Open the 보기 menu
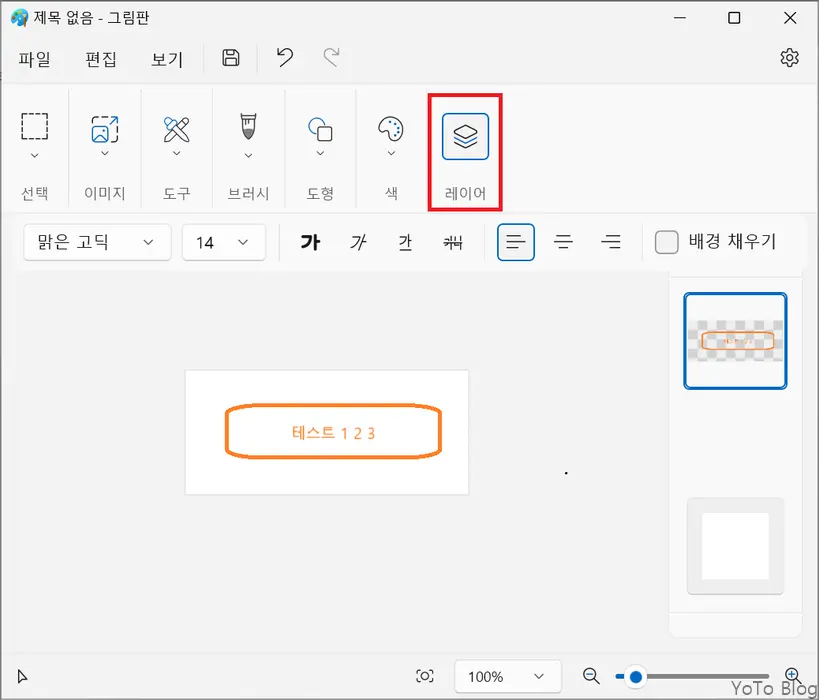 pos(167,59)
